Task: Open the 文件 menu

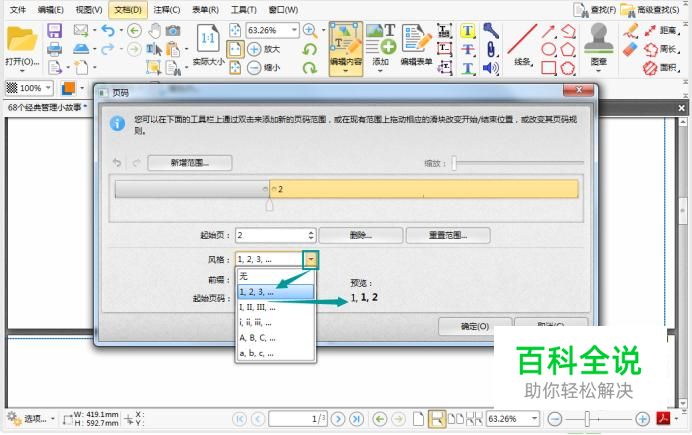Action: [18, 10]
